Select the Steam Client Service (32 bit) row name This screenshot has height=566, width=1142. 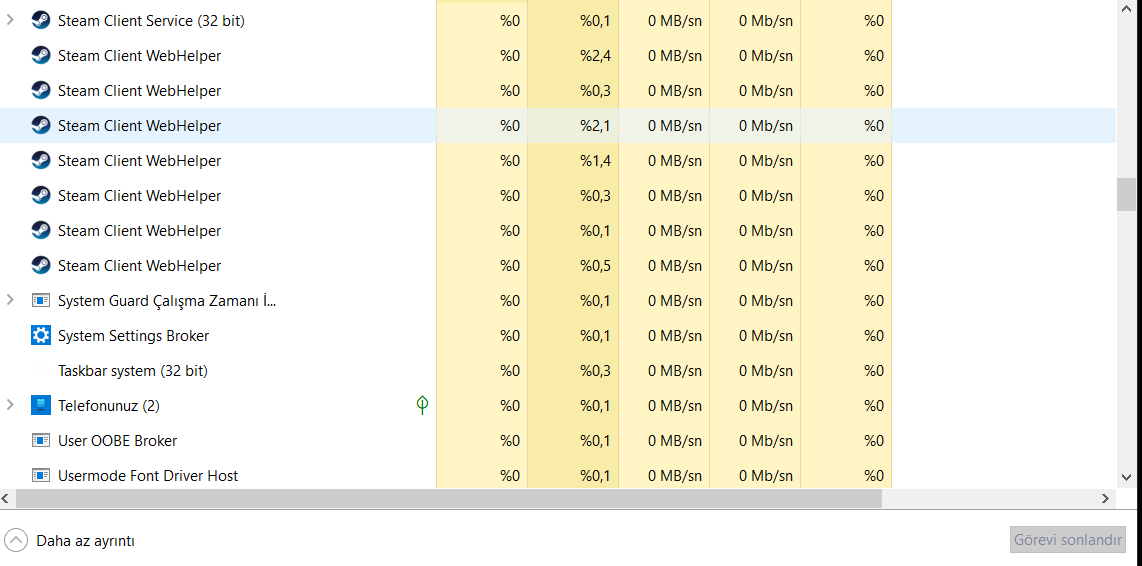pos(151,21)
